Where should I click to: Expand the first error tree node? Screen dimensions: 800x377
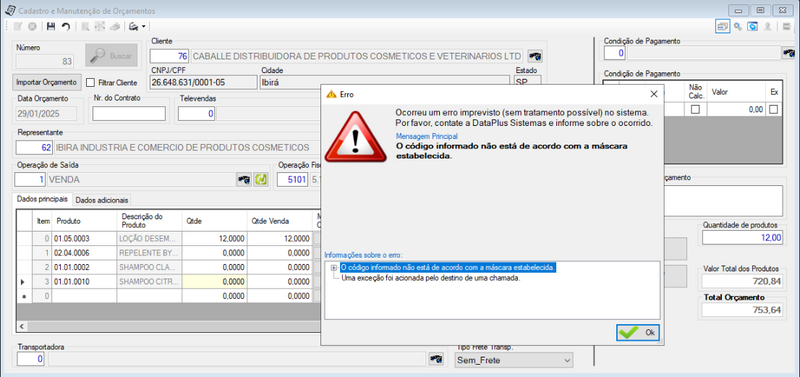point(334,267)
